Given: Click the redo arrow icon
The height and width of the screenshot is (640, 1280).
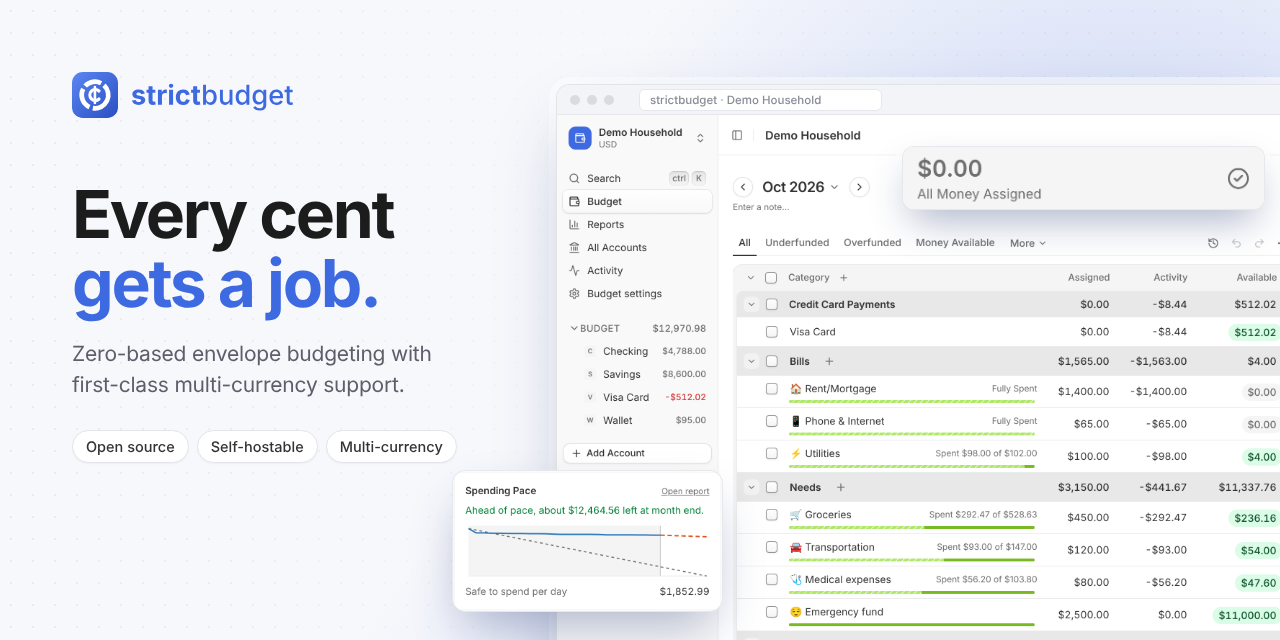Looking at the screenshot, I should pyautogui.click(x=1259, y=243).
